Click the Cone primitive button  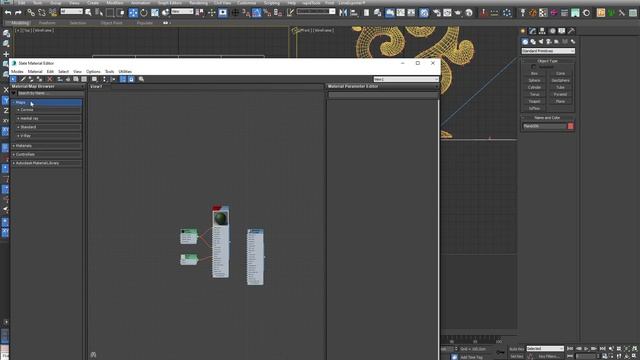click(560, 73)
